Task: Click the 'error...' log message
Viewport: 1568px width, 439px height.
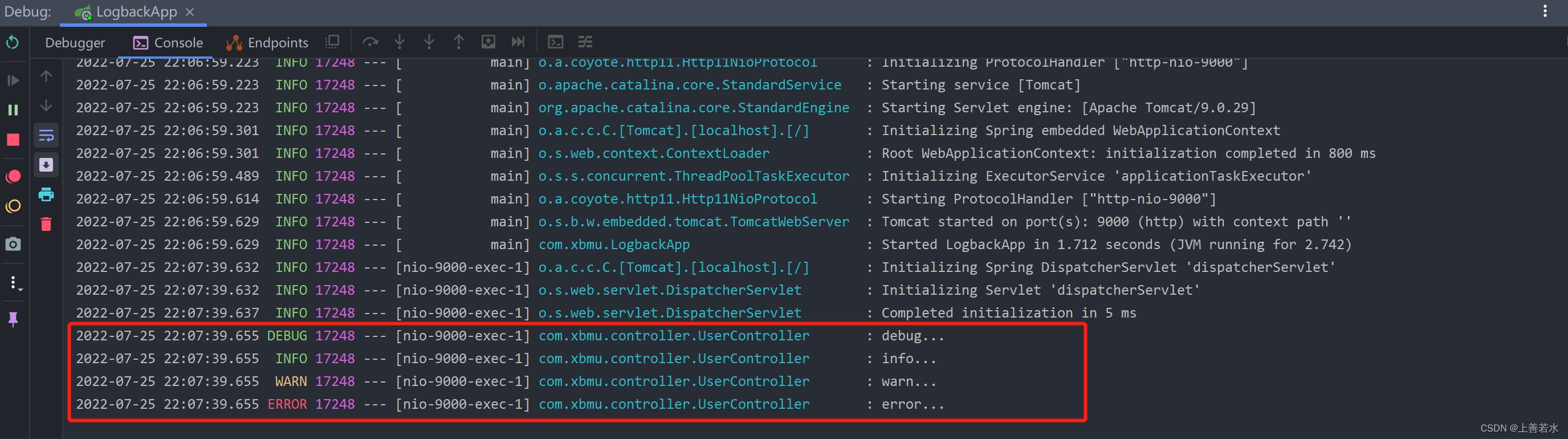Action: tap(913, 404)
